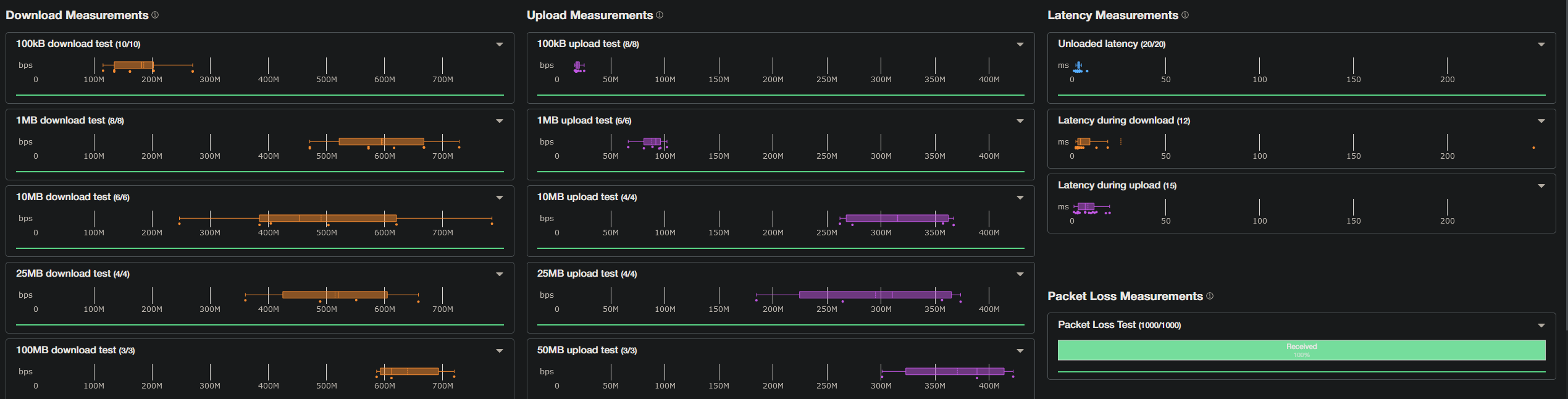
Task: Collapse the Unloaded latency panel
Action: tap(1541, 44)
